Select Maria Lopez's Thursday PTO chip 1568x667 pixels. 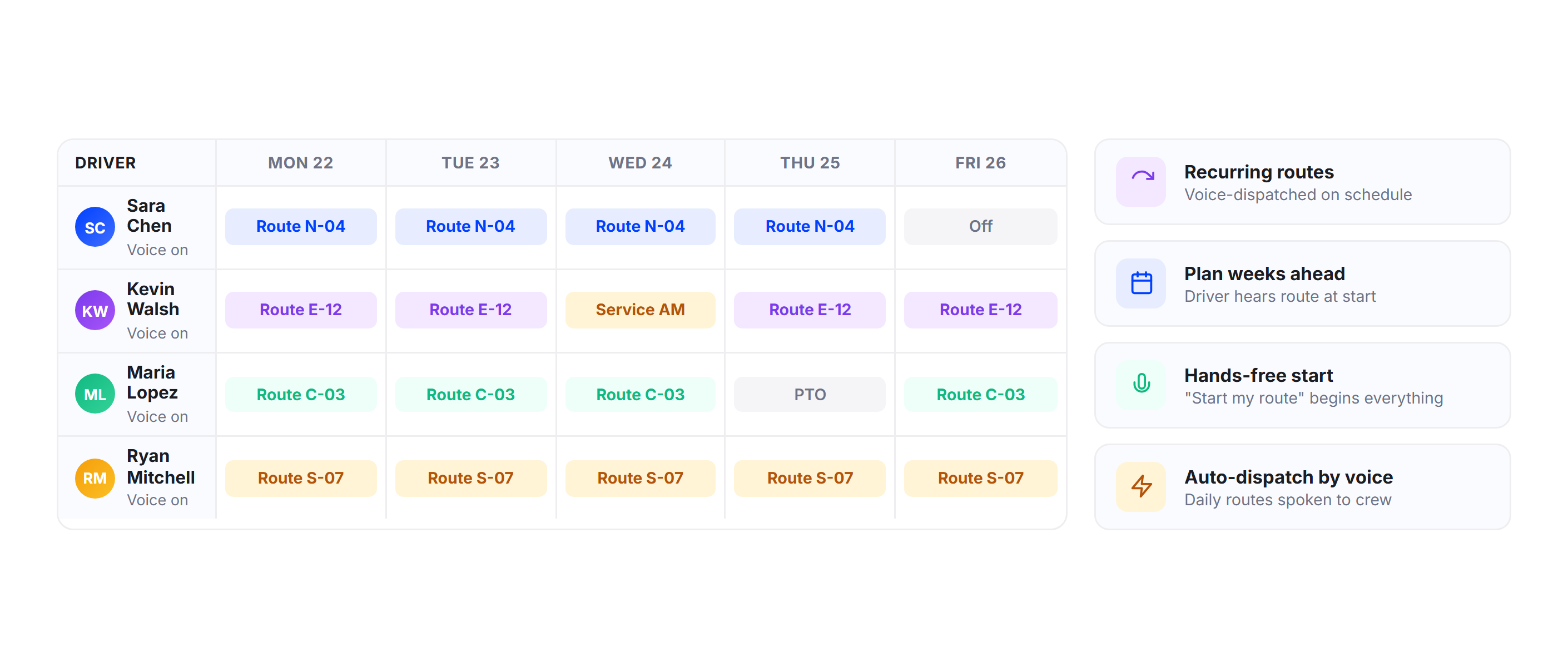coord(810,394)
